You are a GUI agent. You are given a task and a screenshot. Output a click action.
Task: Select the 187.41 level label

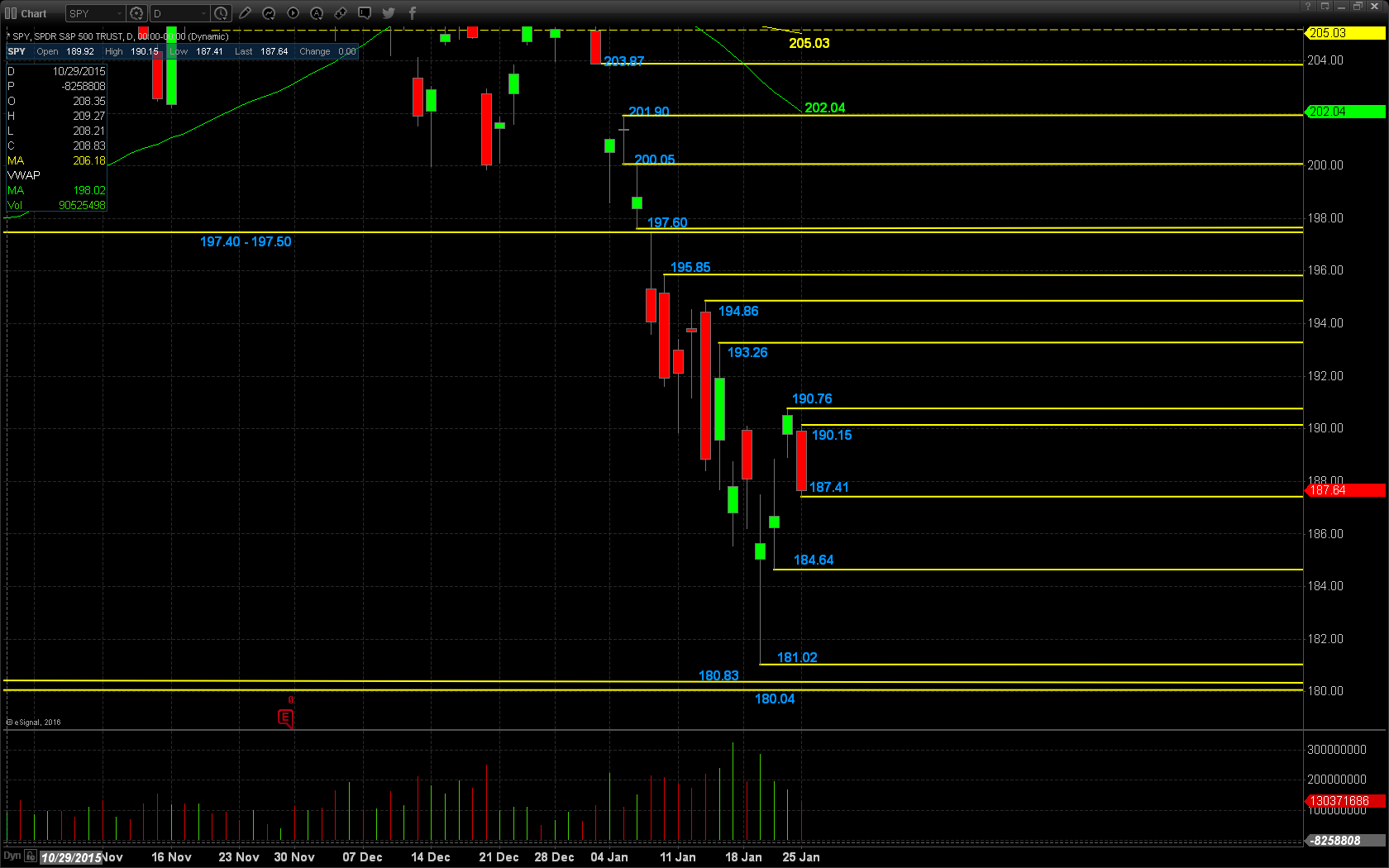[x=829, y=487]
